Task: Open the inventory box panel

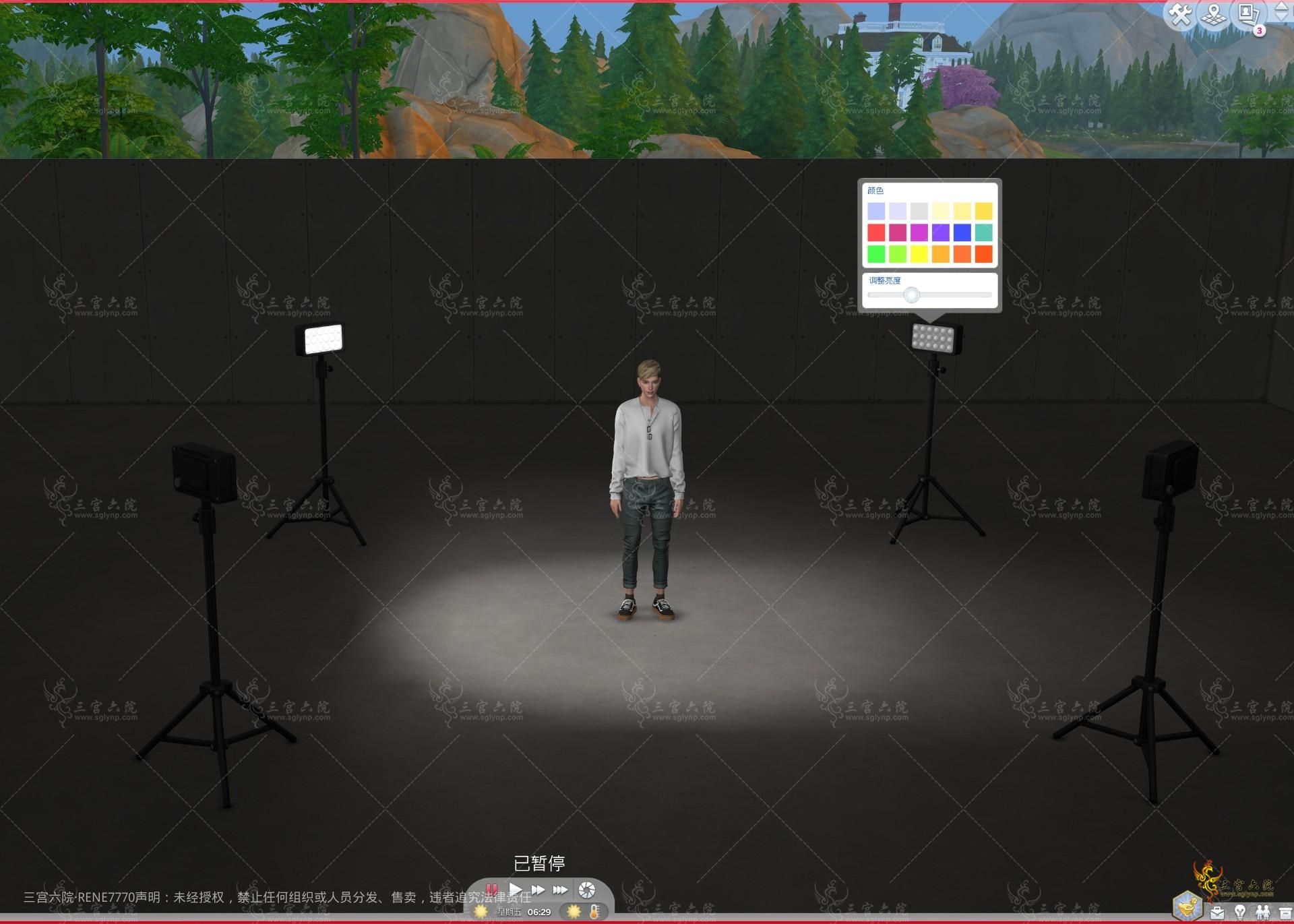Action: (1285, 913)
